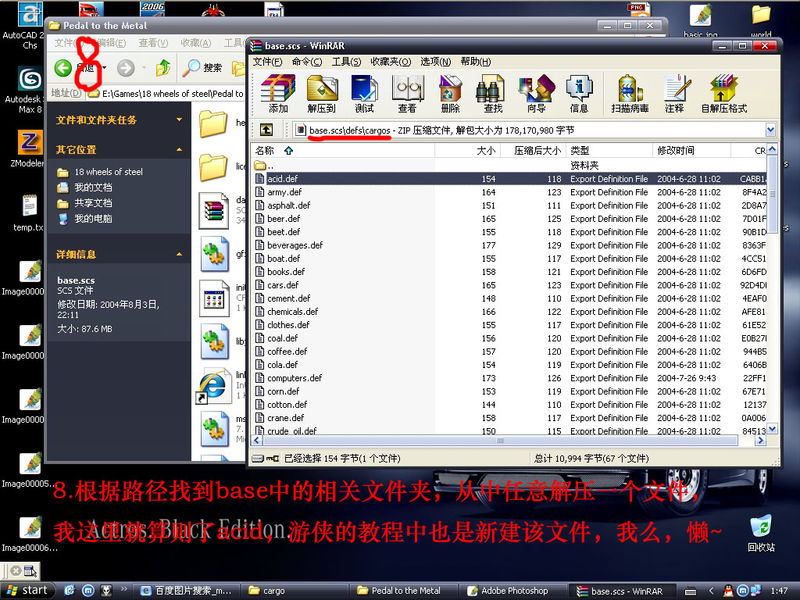
Task: Sort by 名称 column header
Action: (x=343, y=151)
